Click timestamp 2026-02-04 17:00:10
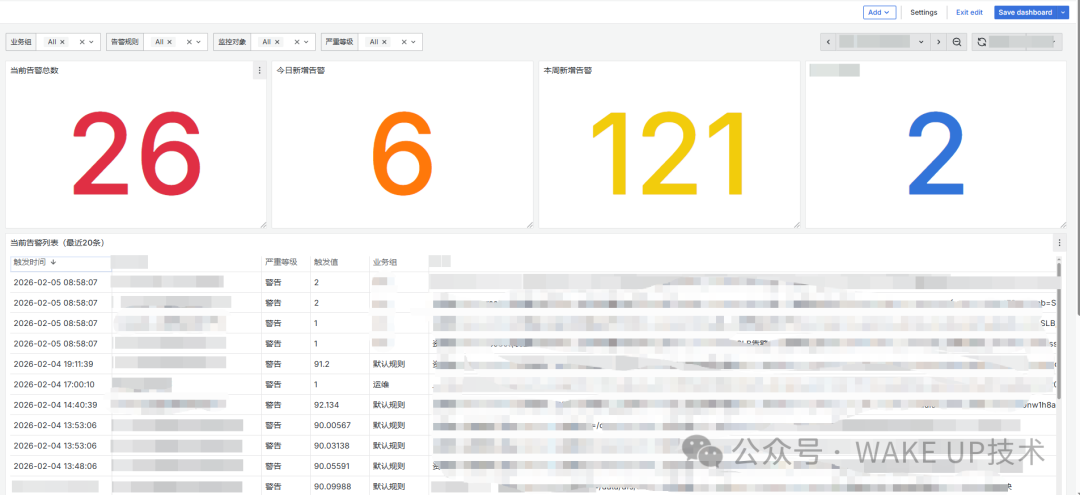Viewport: 1080px width, 495px height. pyautogui.click(x=54, y=384)
